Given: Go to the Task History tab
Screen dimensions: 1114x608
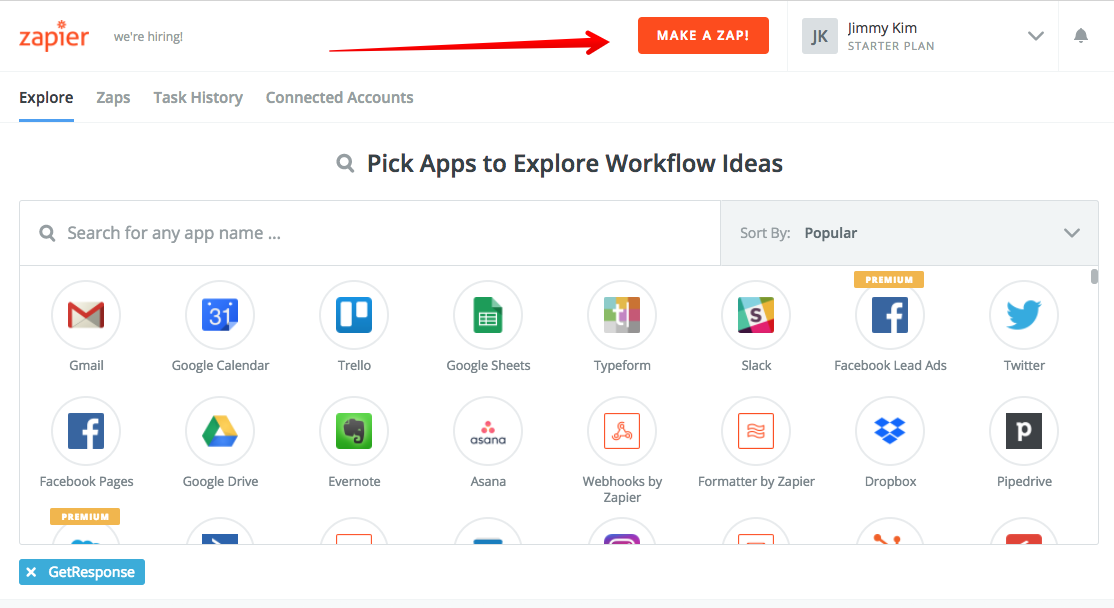Looking at the screenshot, I should coord(198,97).
